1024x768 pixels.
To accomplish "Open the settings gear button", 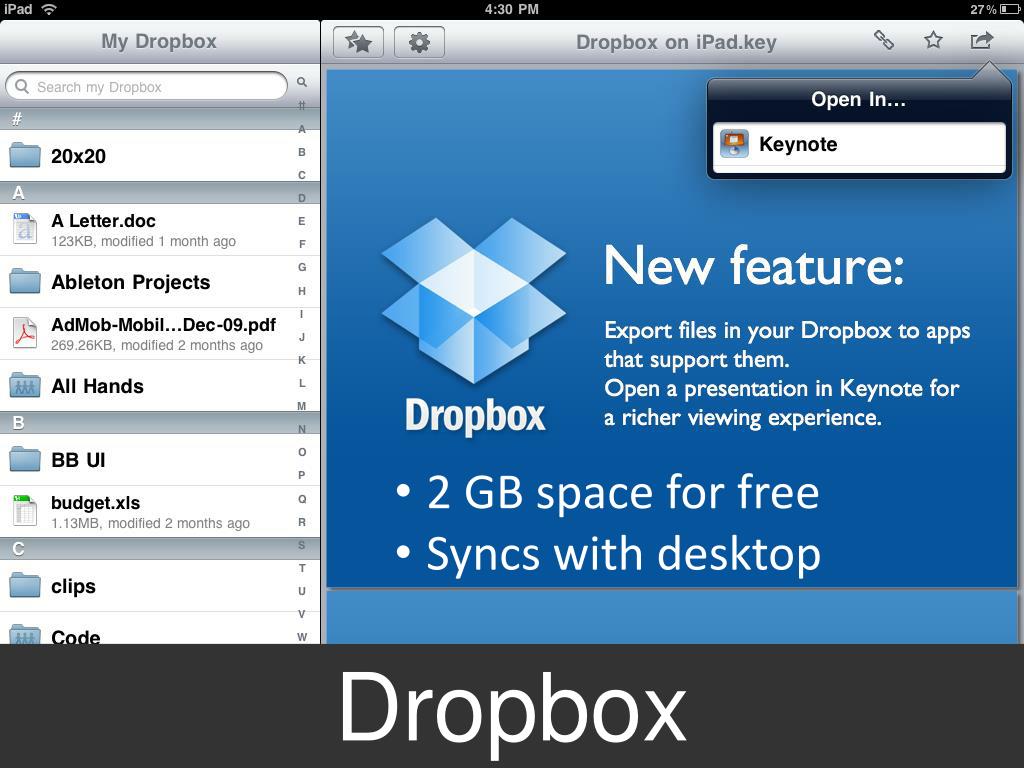I will [x=419, y=42].
